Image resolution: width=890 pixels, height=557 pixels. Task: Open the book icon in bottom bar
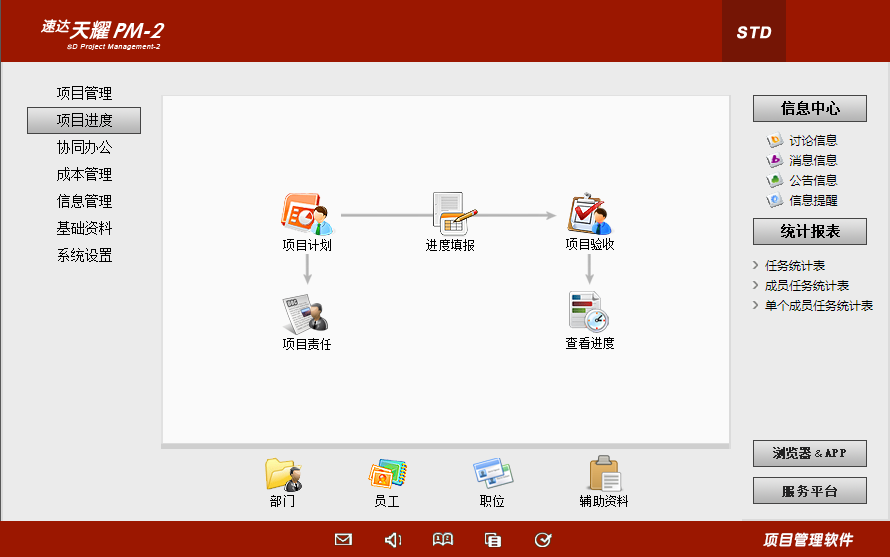[443, 540]
